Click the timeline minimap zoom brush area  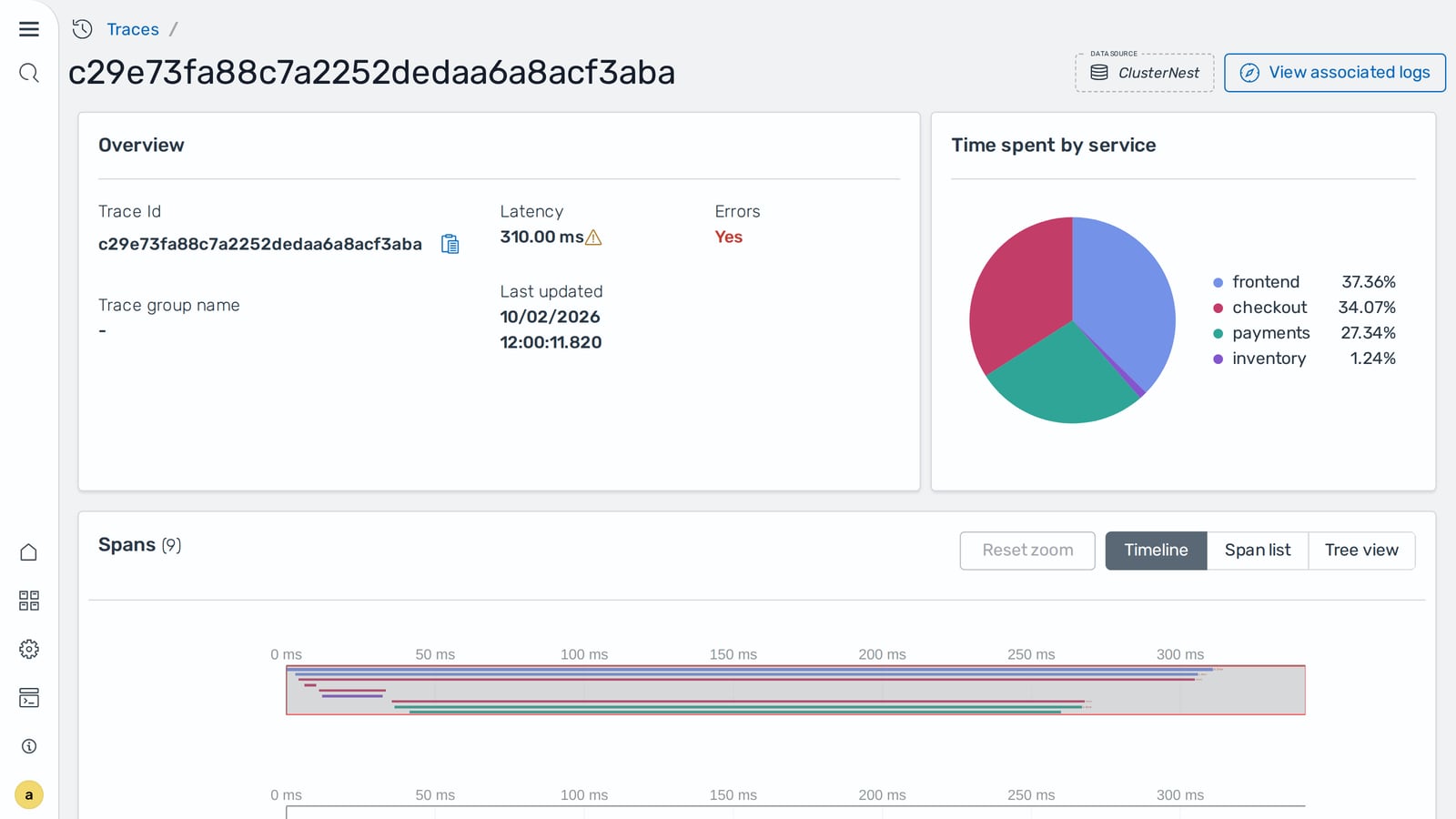pyautogui.click(x=795, y=690)
